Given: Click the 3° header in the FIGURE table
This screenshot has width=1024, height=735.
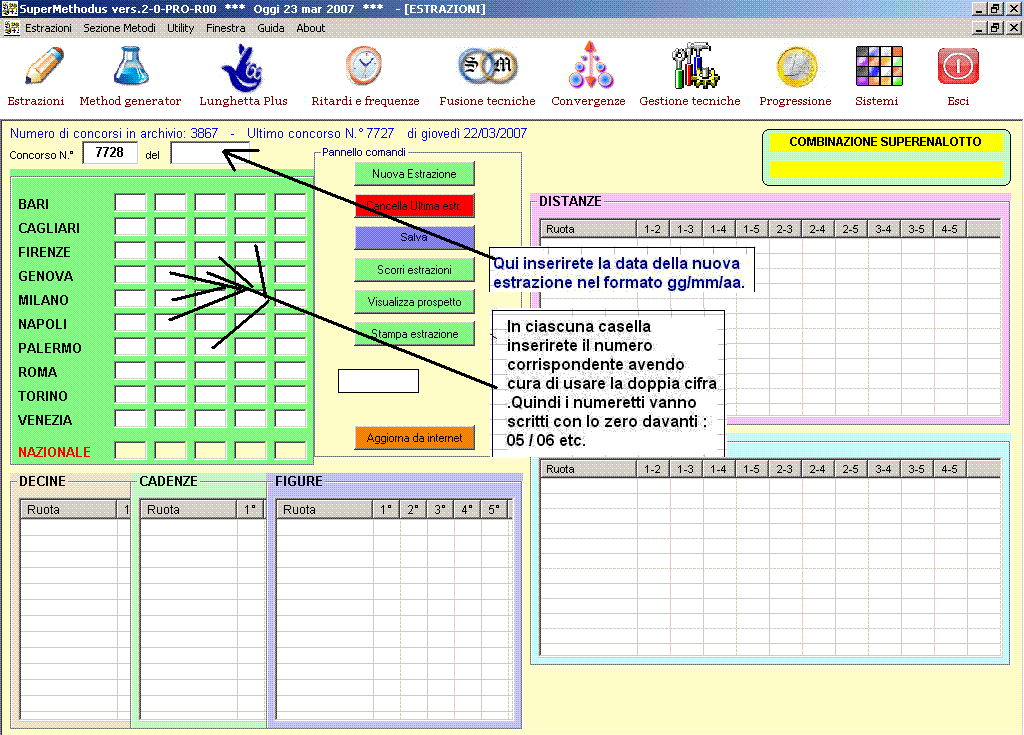Looking at the screenshot, I should (440, 510).
